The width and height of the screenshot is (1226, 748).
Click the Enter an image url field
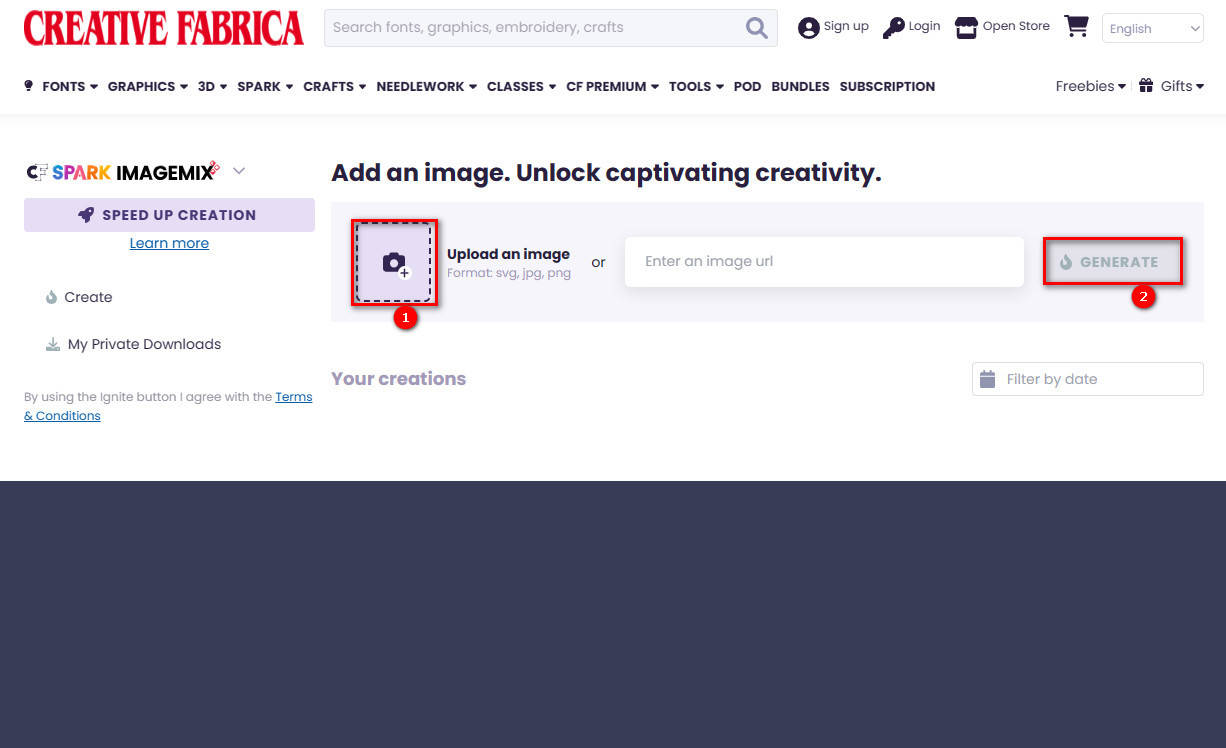[x=824, y=262]
